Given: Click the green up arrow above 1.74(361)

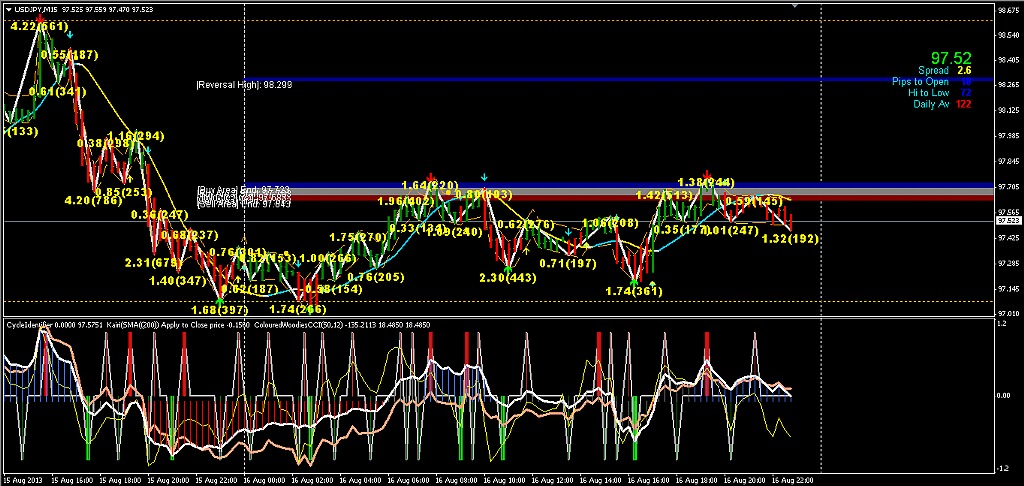Looking at the screenshot, I should coord(635,281).
